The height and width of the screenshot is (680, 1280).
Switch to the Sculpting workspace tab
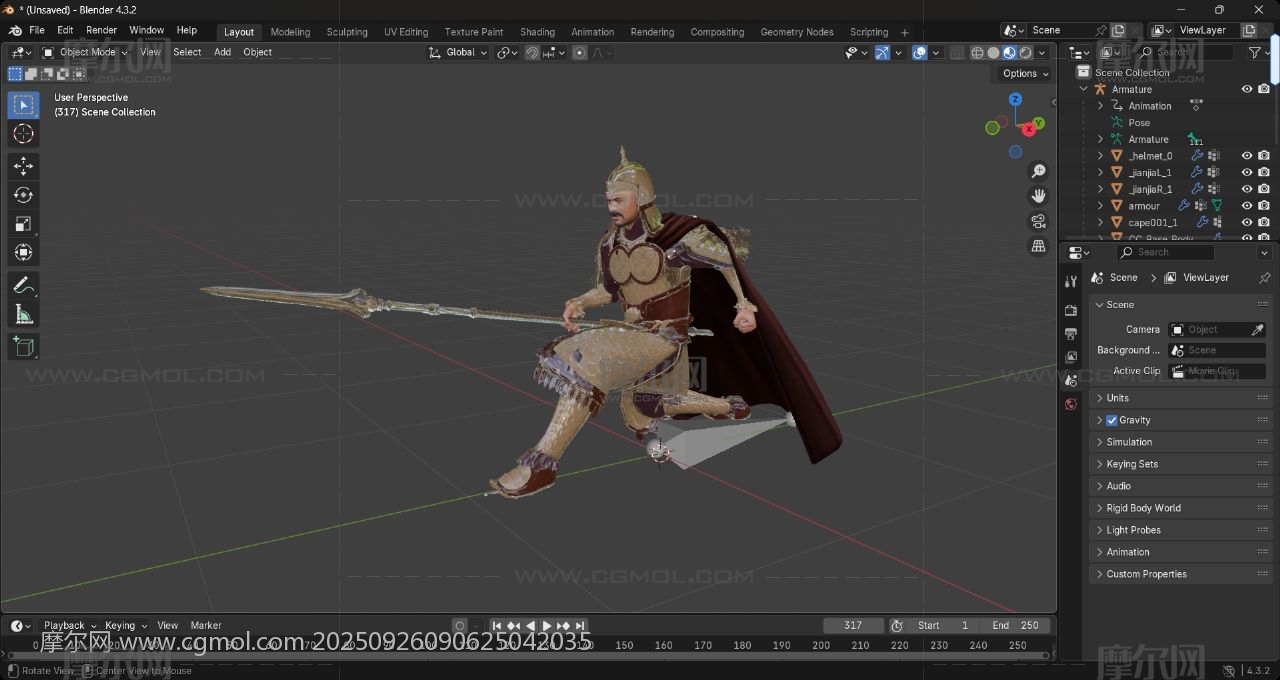tap(347, 32)
